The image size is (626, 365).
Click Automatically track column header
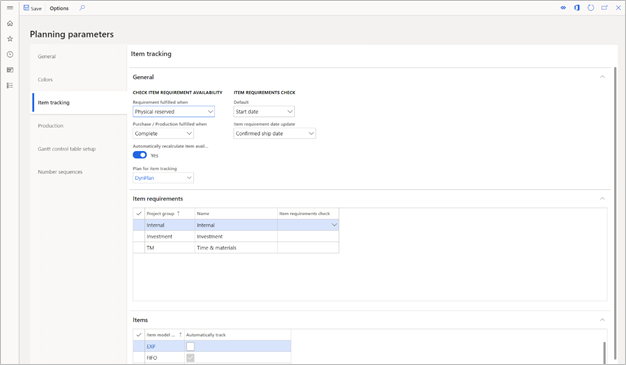click(x=238, y=335)
